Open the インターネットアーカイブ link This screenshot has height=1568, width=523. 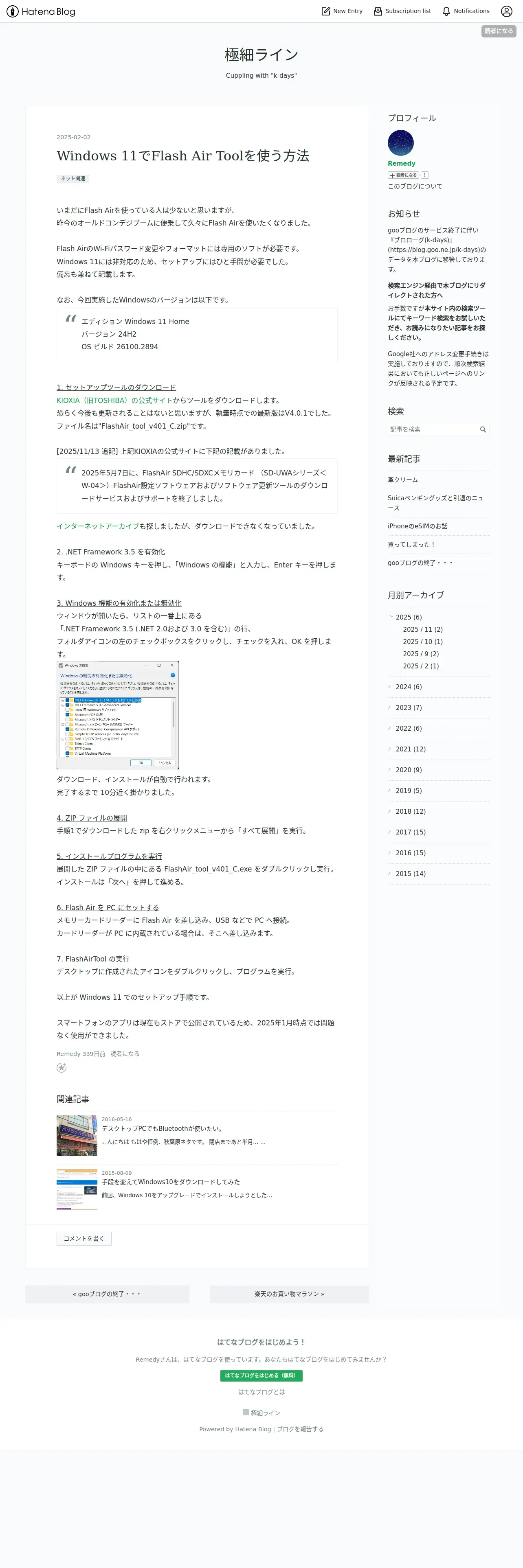98,526
